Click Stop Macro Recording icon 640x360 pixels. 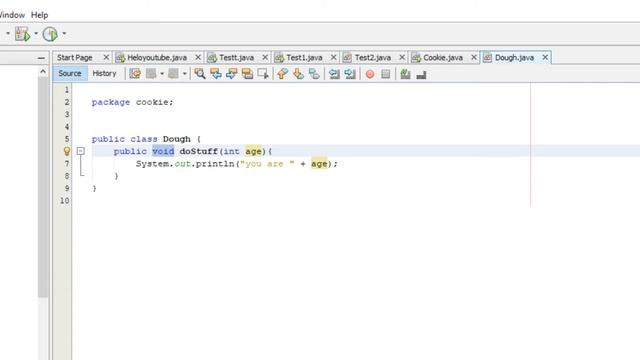click(386, 74)
